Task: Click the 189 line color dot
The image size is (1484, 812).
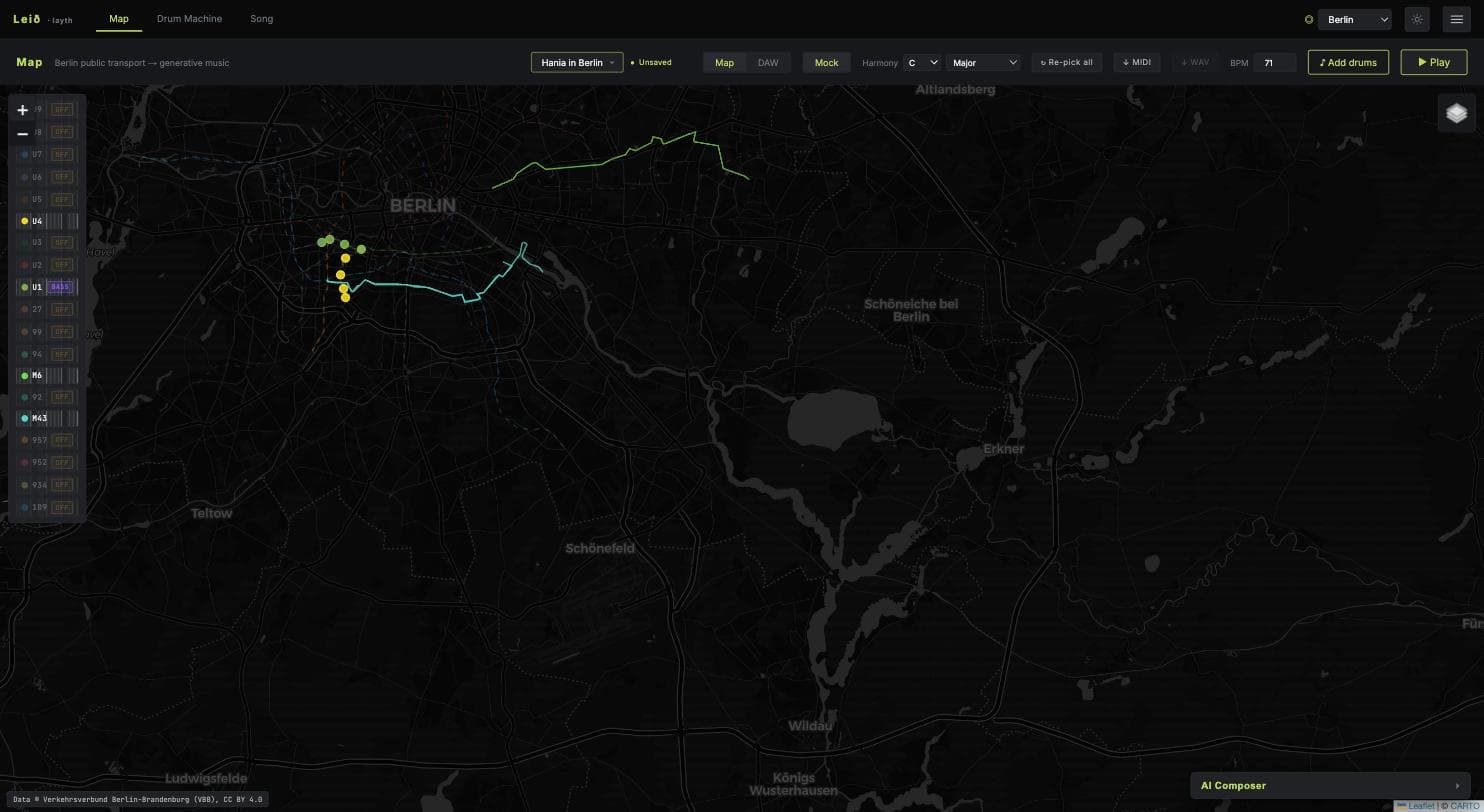Action: coord(25,507)
